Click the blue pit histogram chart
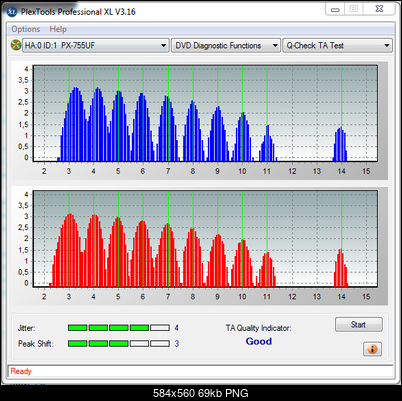The height and width of the screenshot is (401, 402). click(205, 113)
